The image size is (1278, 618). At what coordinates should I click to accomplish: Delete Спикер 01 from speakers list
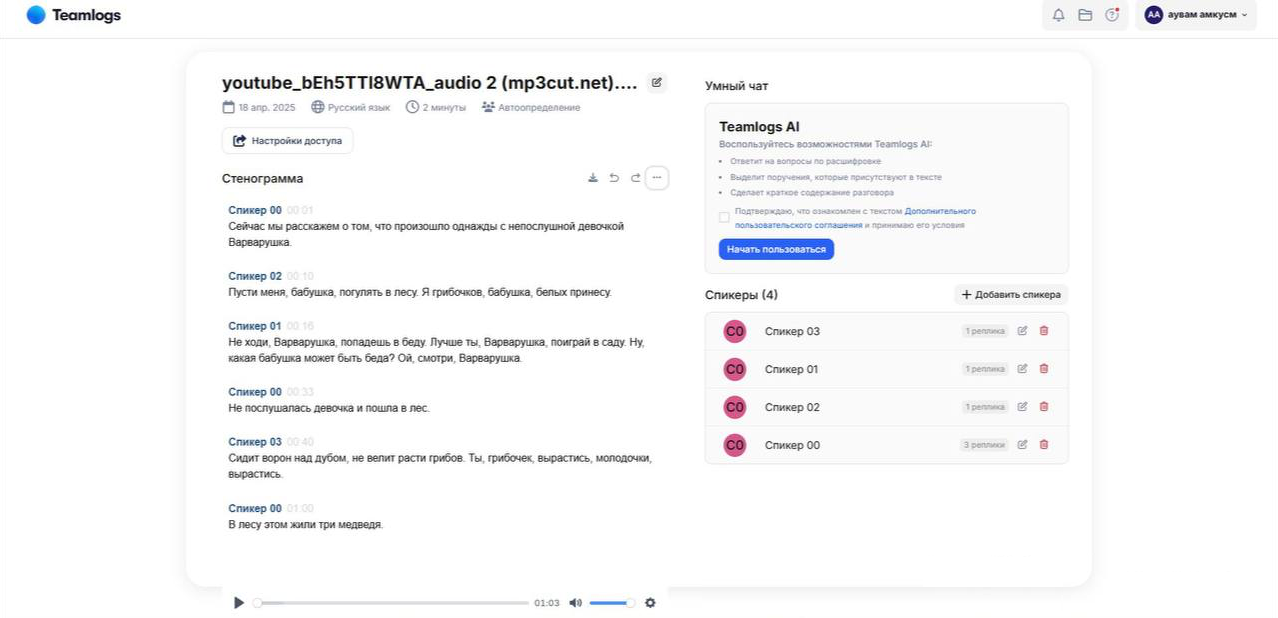(x=1044, y=369)
